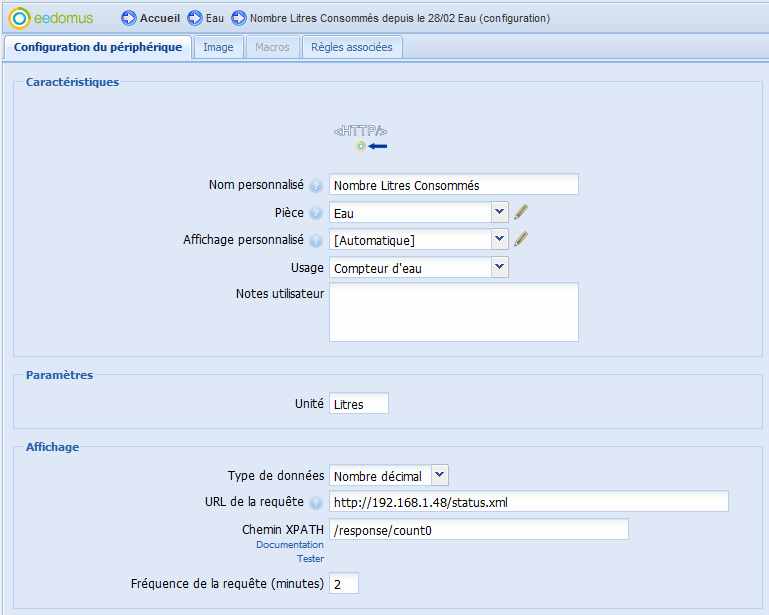Open the Pièce dropdown showing Eau
Image resolution: width=769 pixels, height=615 pixels.
coord(500,212)
